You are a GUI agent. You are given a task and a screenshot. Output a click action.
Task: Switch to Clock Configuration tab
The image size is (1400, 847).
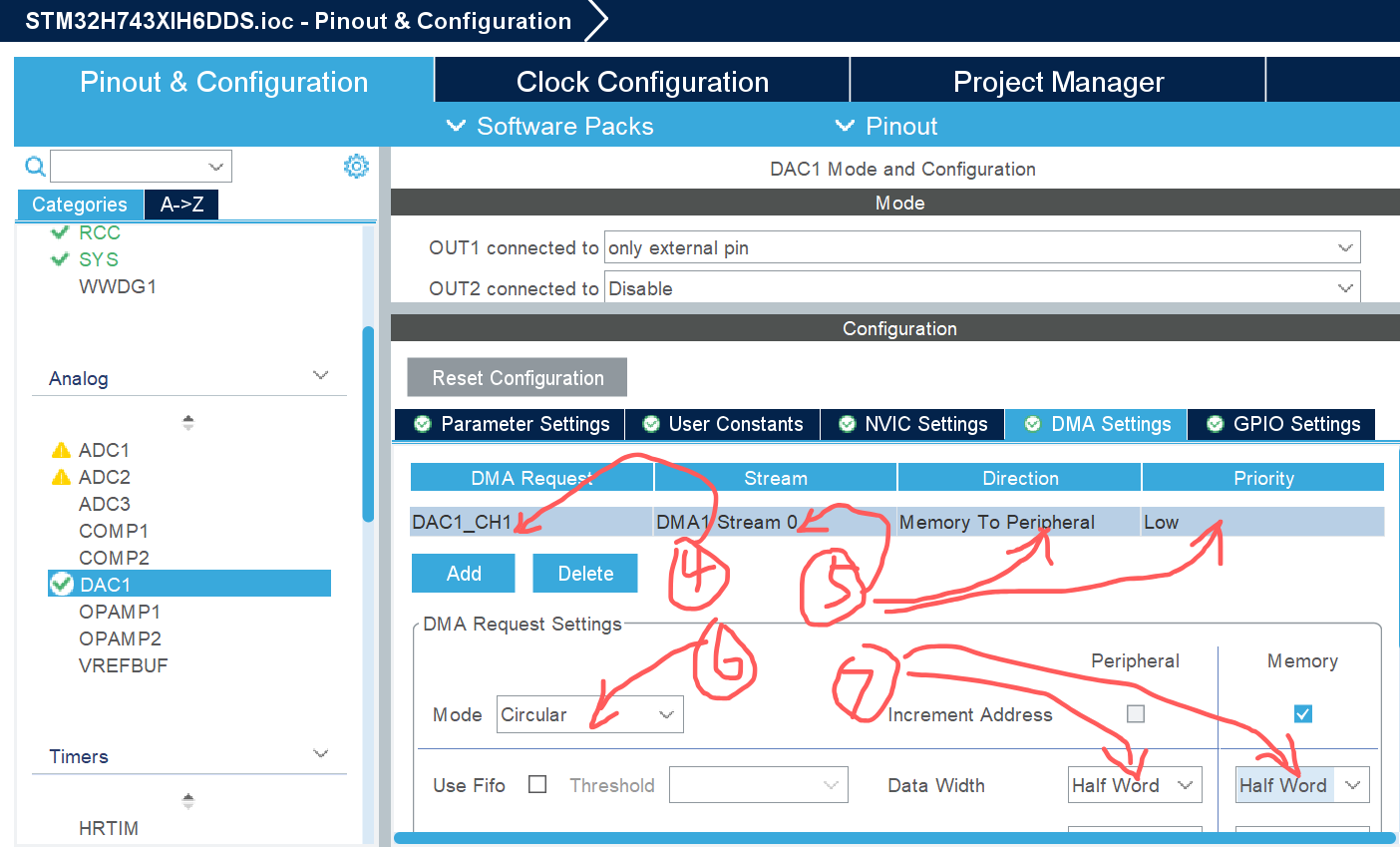pyautogui.click(x=642, y=81)
